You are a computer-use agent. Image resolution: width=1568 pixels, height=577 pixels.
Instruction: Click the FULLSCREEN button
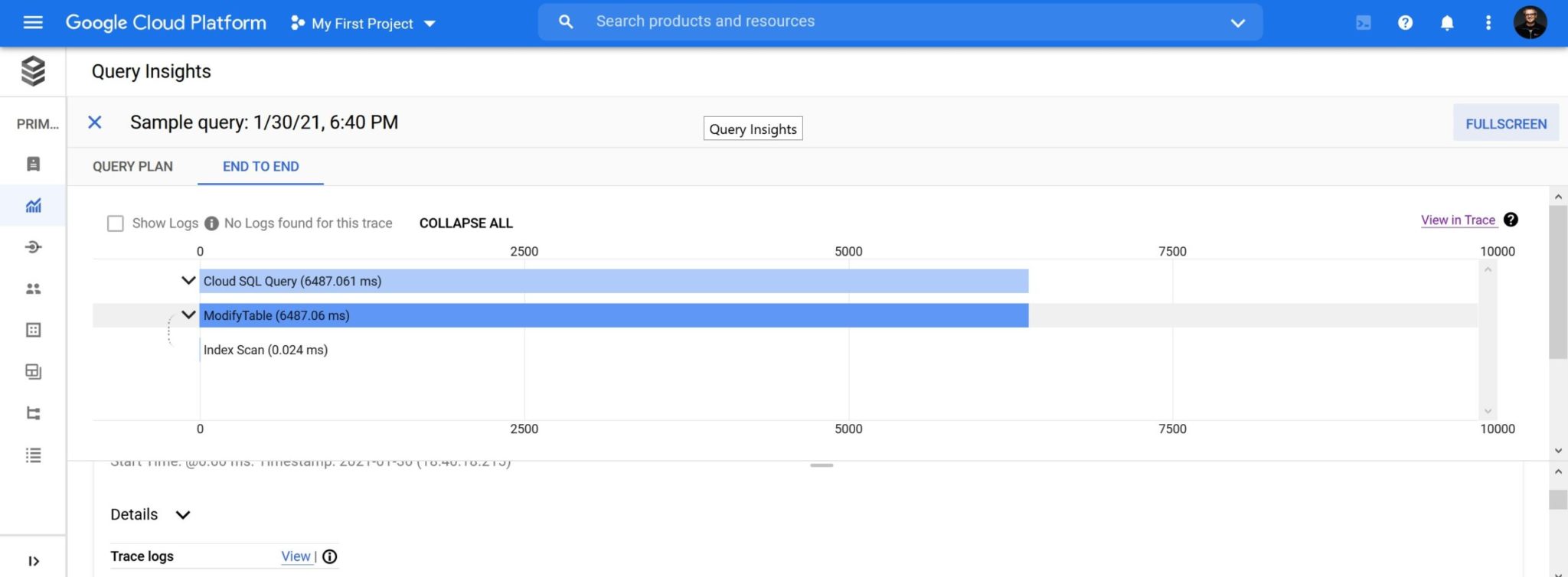[1506, 123]
